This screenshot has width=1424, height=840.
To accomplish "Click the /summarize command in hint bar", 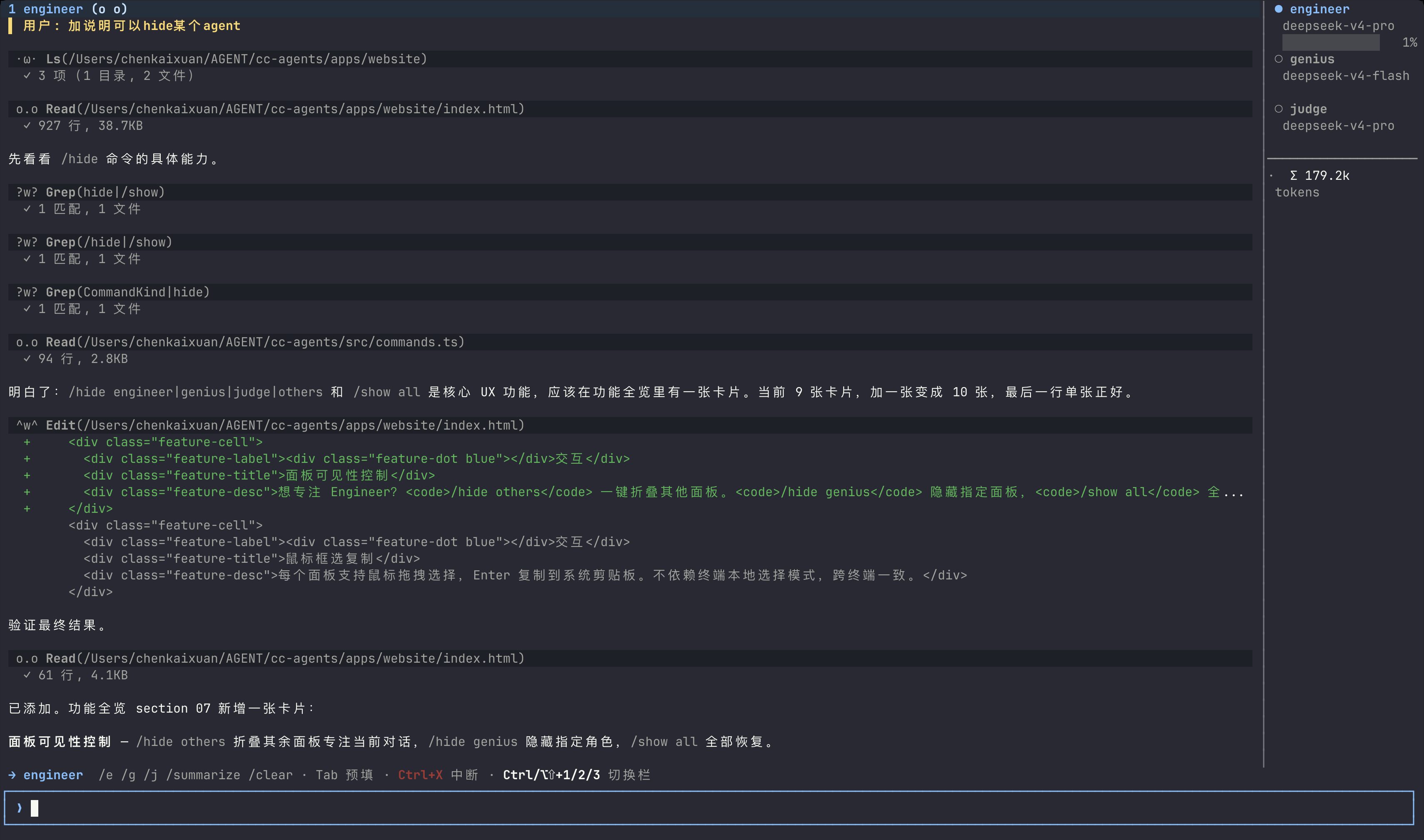I will coord(203,775).
